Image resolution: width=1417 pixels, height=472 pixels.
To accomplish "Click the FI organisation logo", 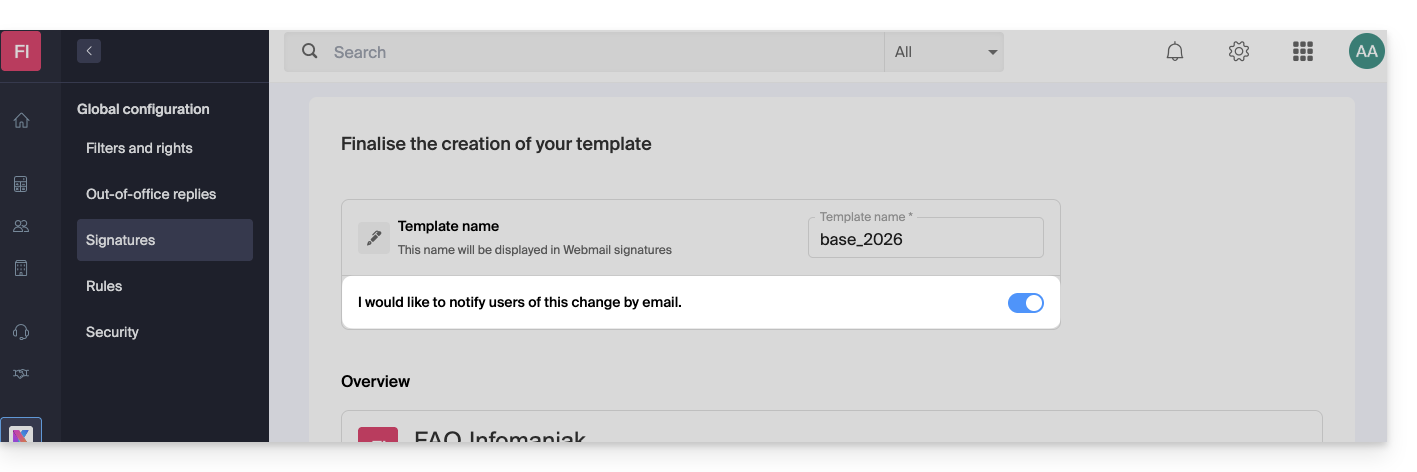I will pyautogui.click(x=21, y=51).
